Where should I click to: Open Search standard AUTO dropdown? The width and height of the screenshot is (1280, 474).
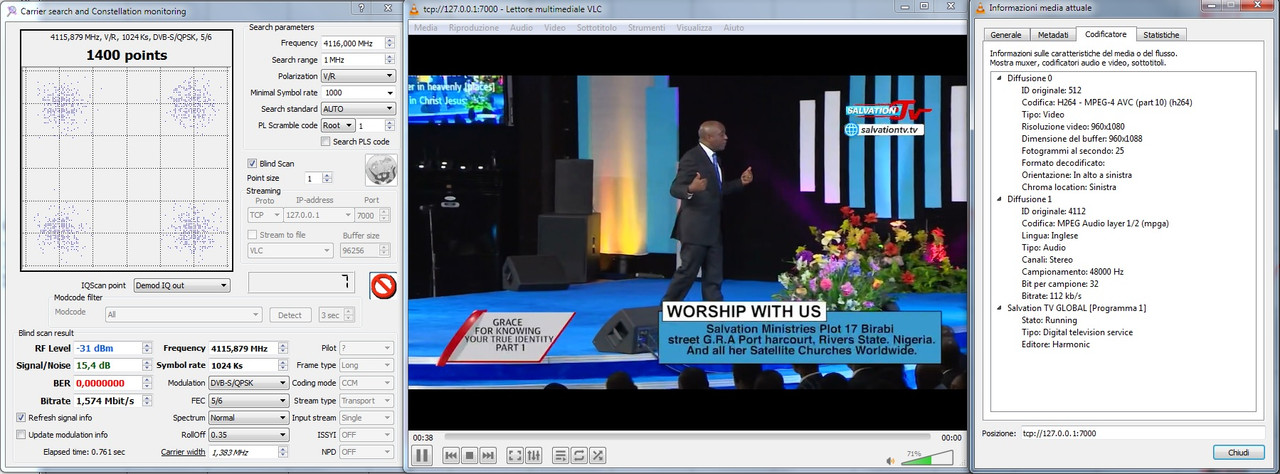click(357, 109)
